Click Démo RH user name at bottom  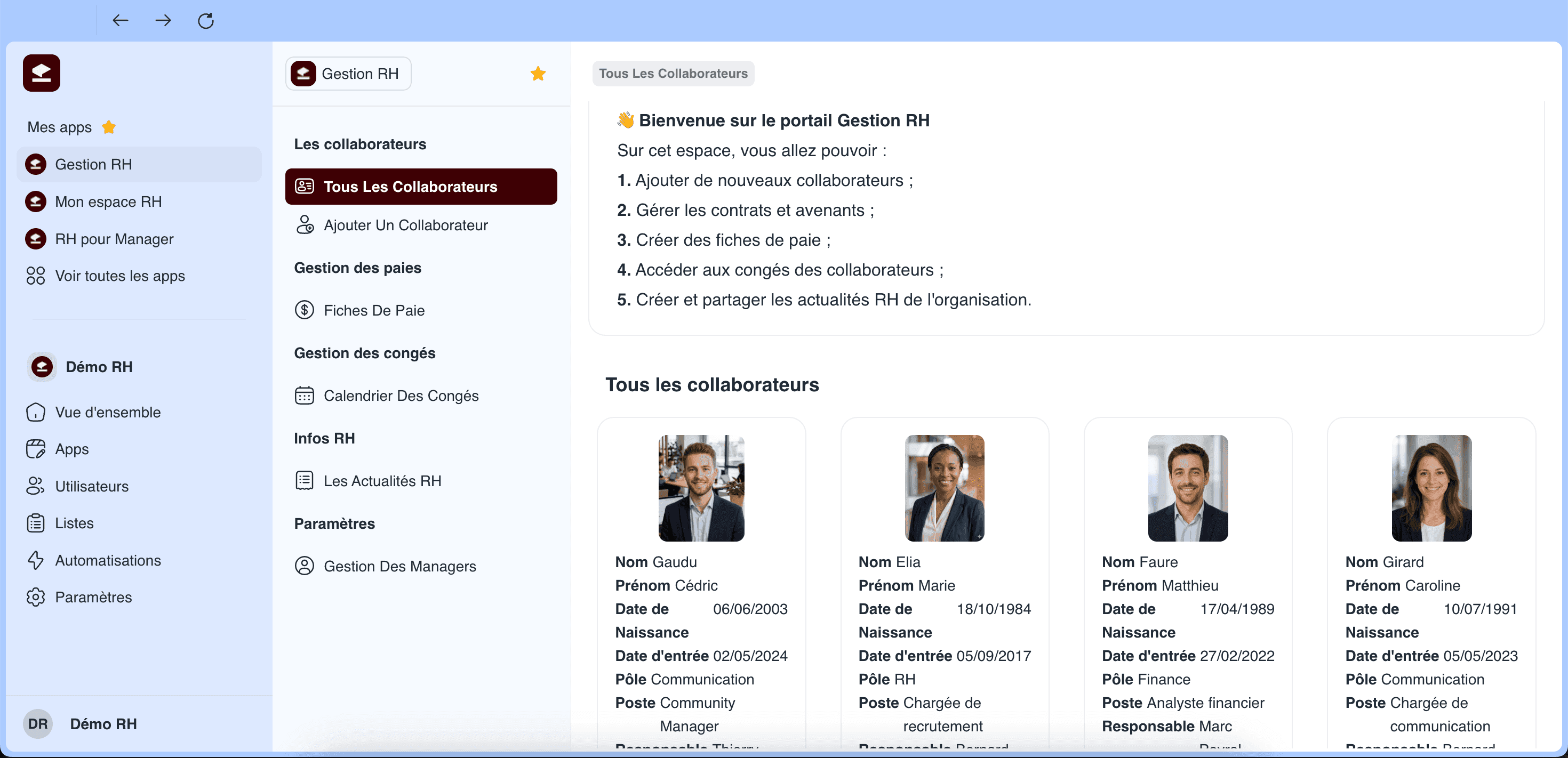click(103, 724)
